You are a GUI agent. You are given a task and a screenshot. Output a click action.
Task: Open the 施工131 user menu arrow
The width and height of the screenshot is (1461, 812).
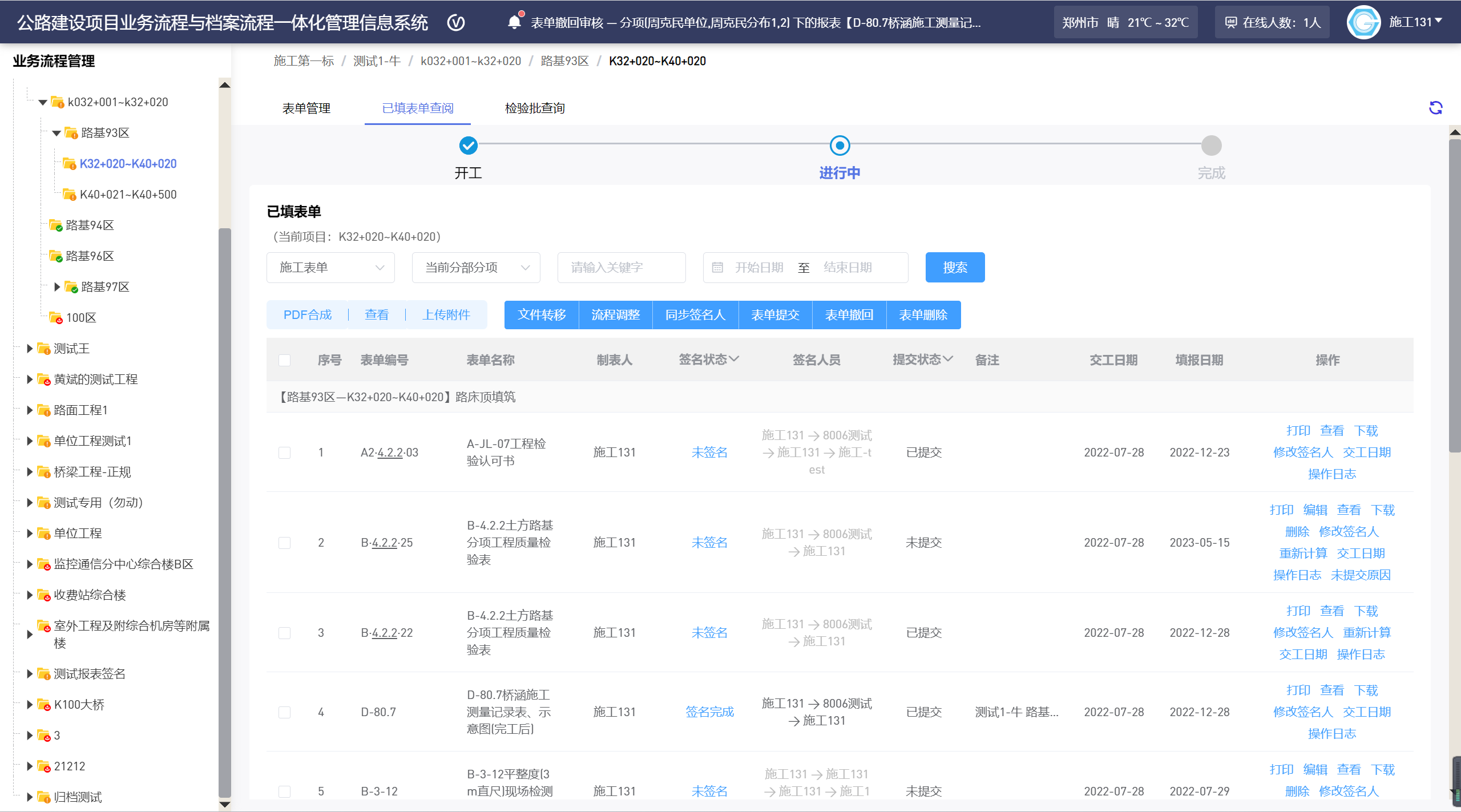pyautogui.click(x=1439, y=21)
